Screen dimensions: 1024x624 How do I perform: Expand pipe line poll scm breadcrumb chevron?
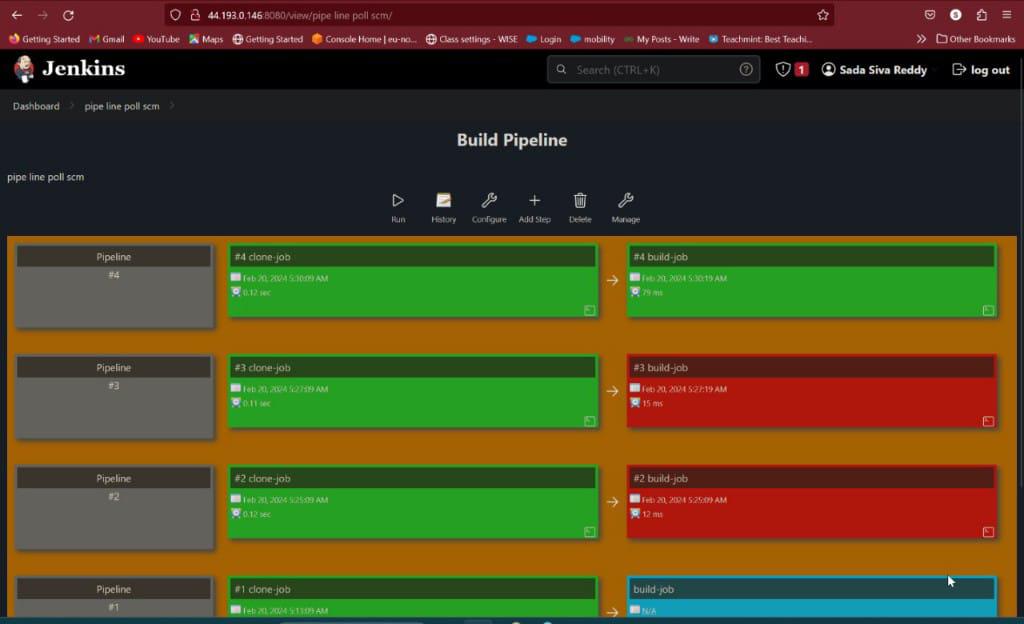click(x=172, y=106)
